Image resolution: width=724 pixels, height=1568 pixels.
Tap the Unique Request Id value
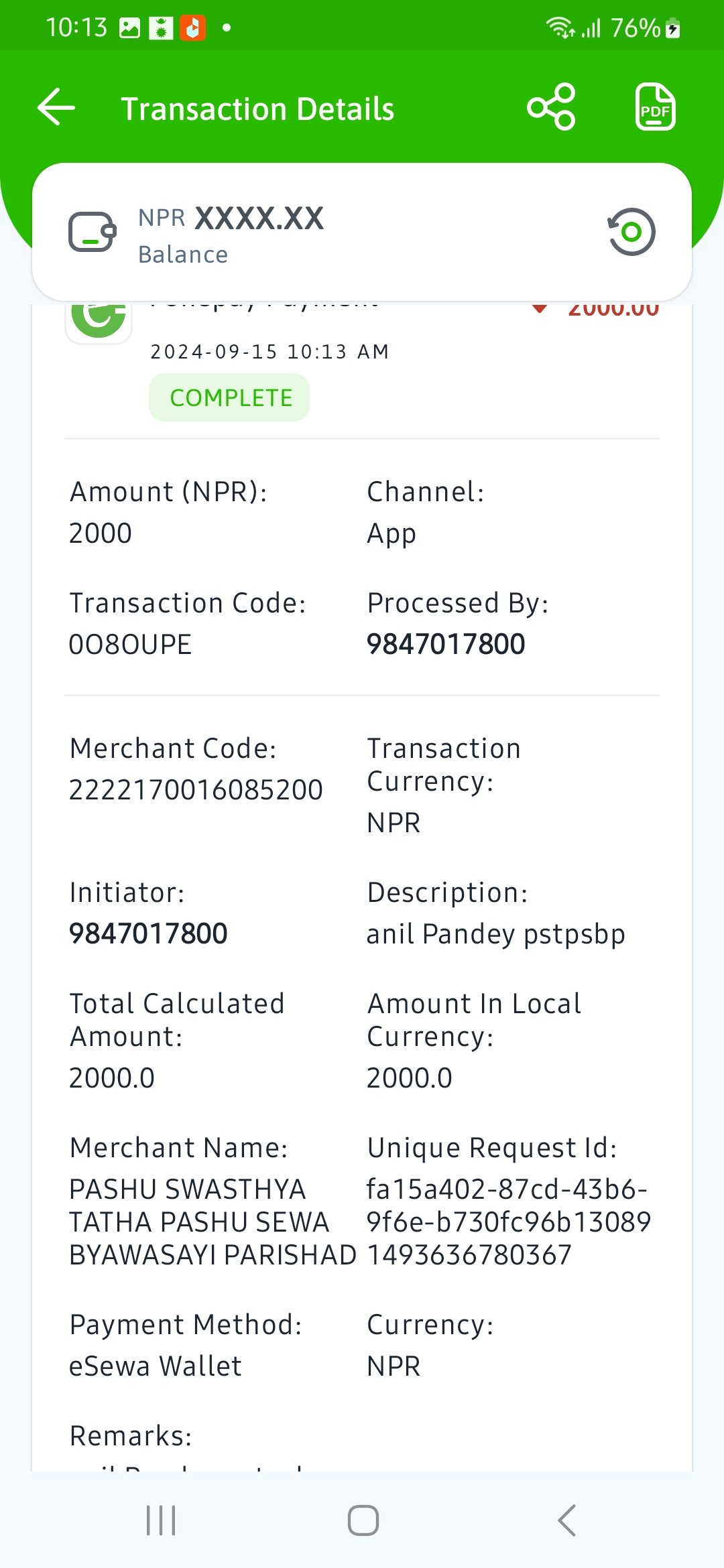point(509,1222)
